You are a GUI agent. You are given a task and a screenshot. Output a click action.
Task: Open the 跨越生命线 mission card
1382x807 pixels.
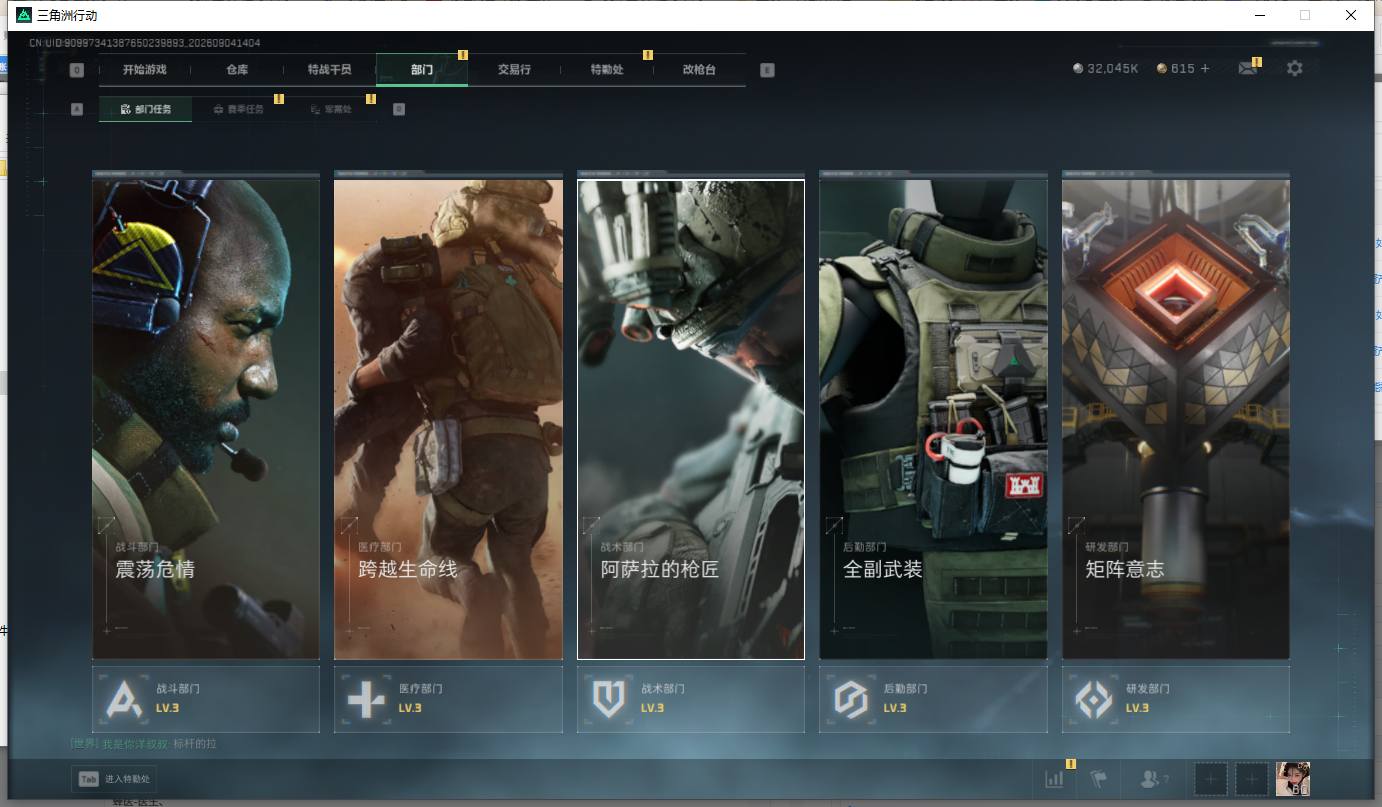tap(448, 418)
